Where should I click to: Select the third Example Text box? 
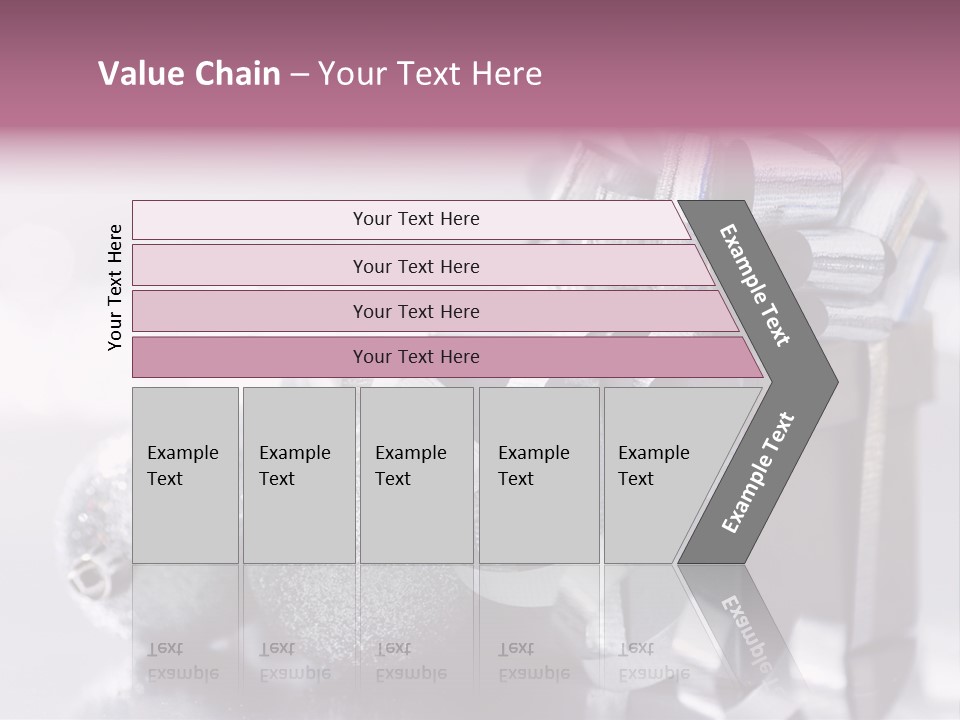[415, 475]
